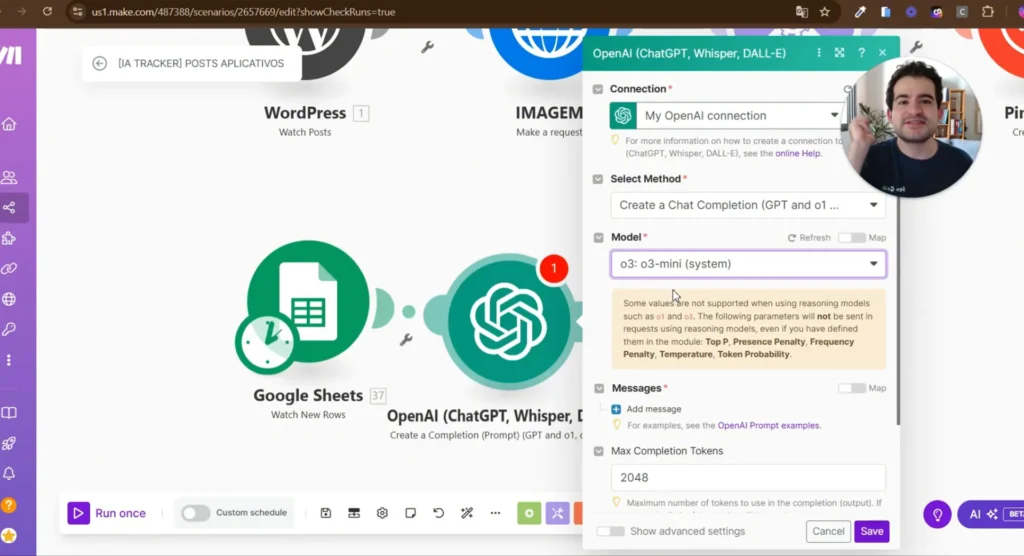
Task: Click translate page icon in address bar
Action: point(802,12)
